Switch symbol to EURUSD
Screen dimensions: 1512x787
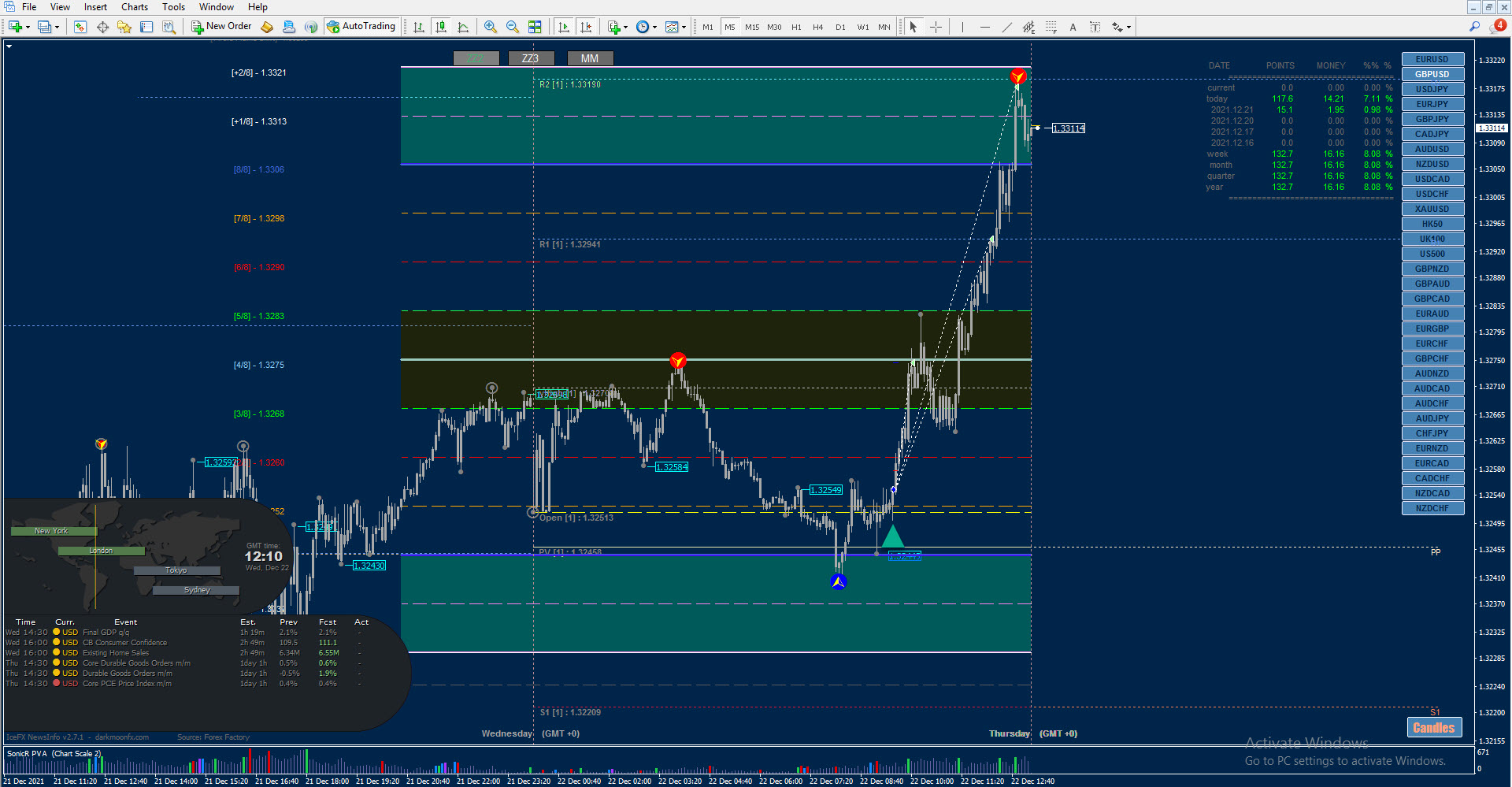point(1432,59)
